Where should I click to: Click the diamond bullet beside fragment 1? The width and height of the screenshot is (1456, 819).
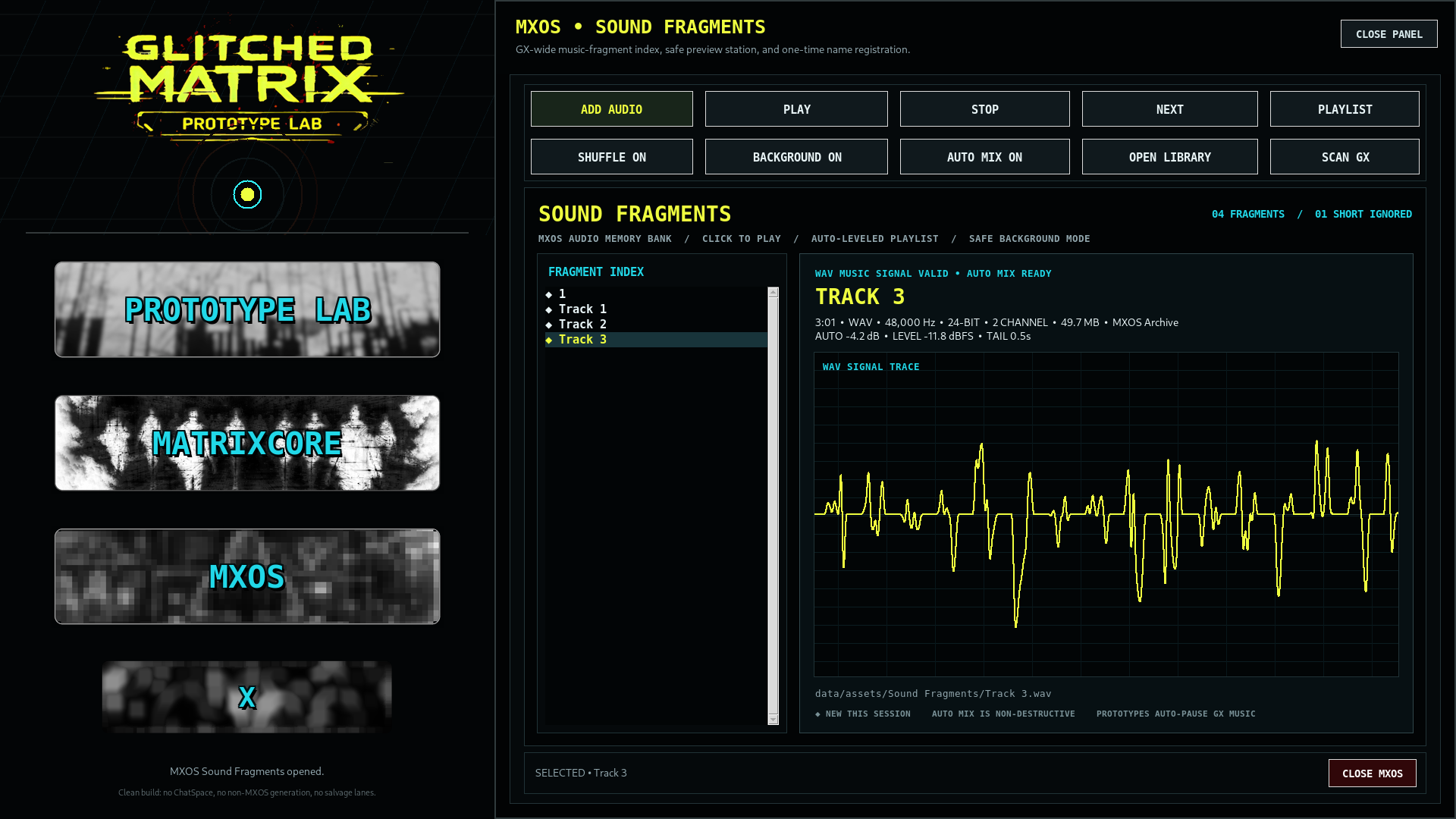[549, 294]
